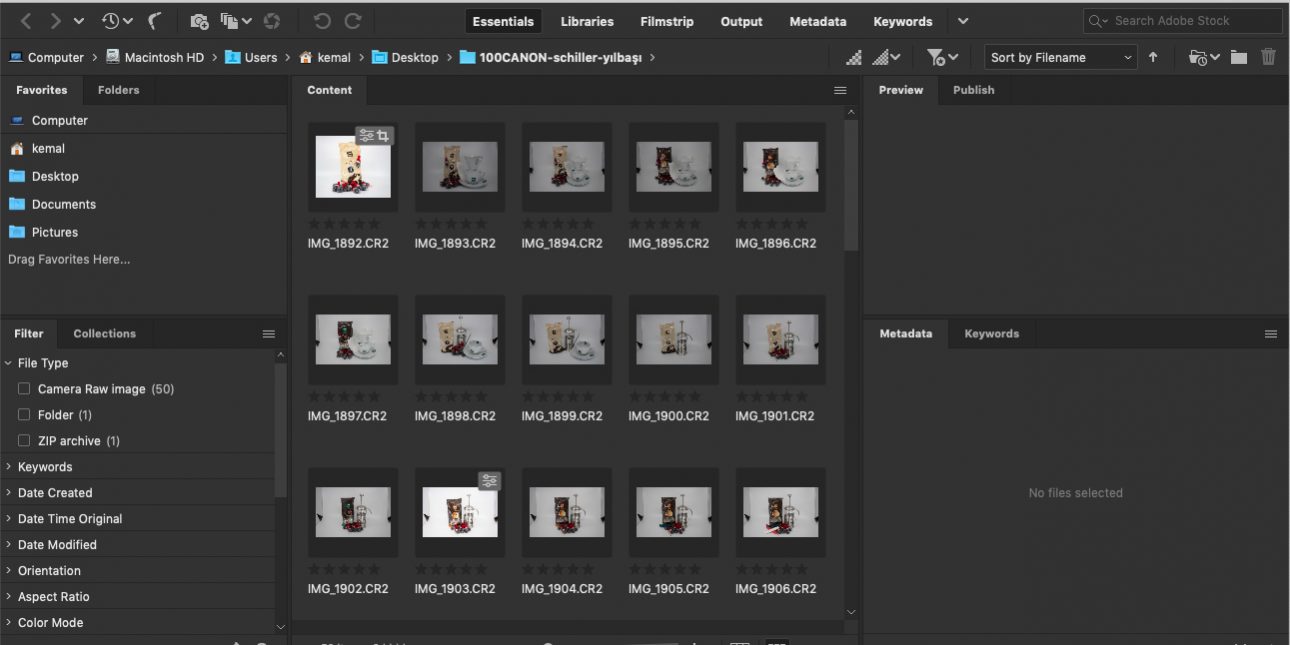Click Get Photos from Camera icon

click(199, 21)
